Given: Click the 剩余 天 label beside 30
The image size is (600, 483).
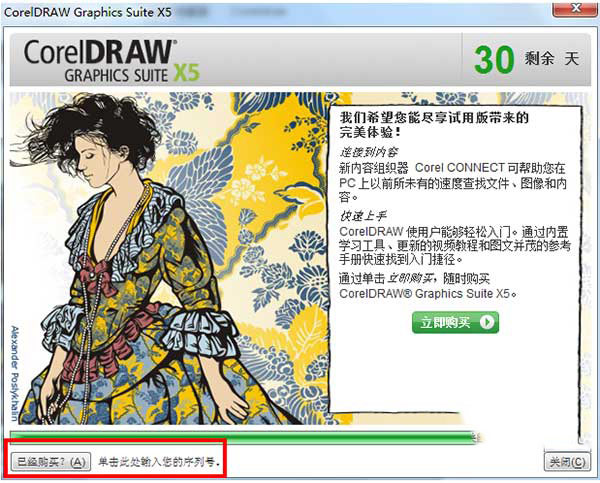Looking at the screenshot, I should pyautogui.click(x=552, y=59).
